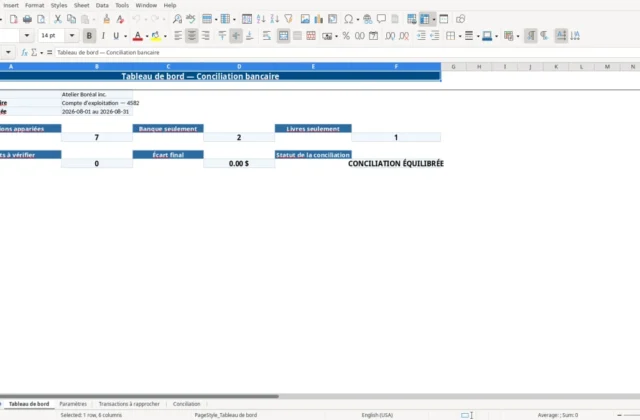The height and width of the screenshot is (420, 640).
Task: Select cell with CONCILIATION ÉQUILIBRÉE
Action: coord(396,164)
